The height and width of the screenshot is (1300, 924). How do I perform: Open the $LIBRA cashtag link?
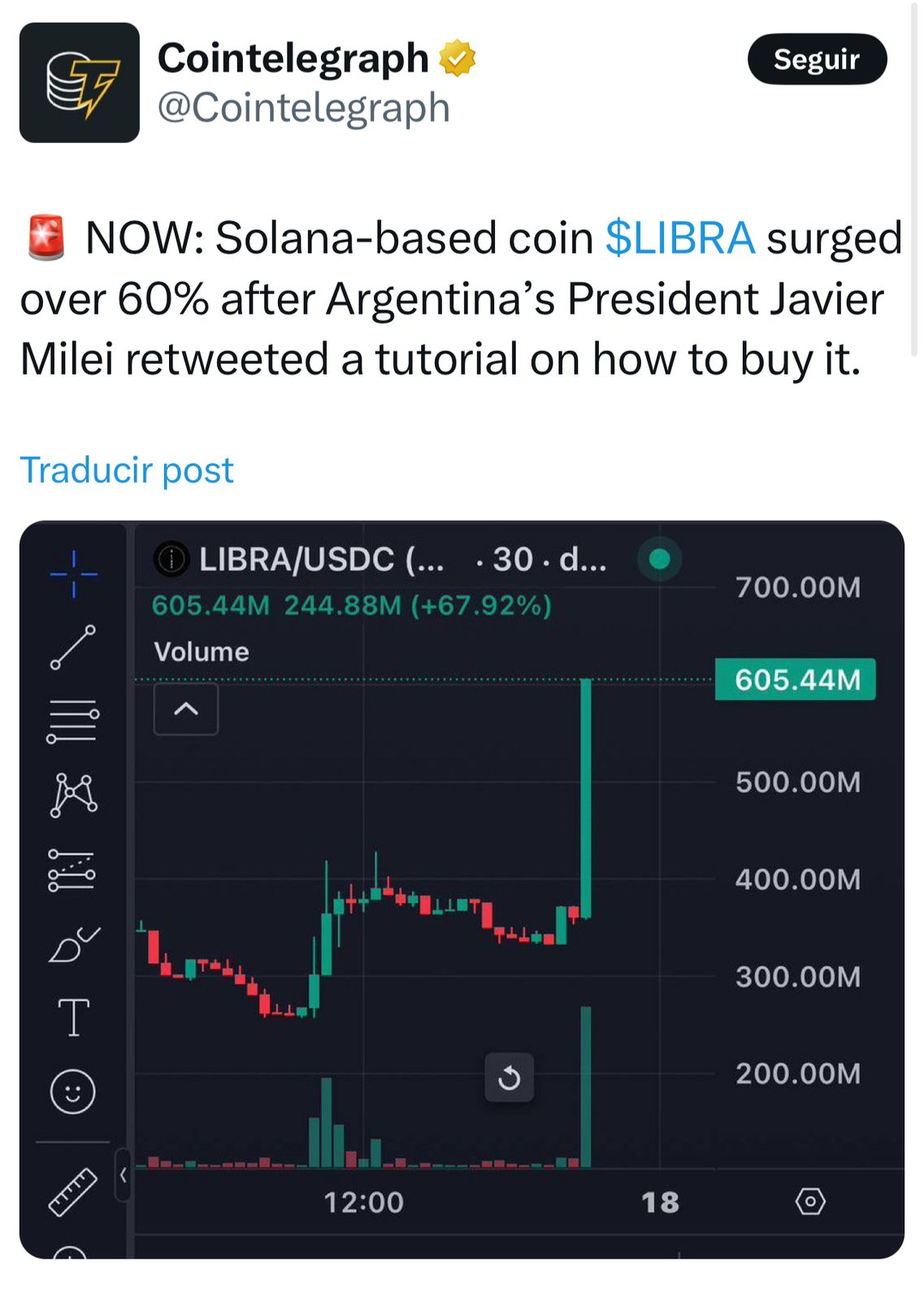[680, 238]
